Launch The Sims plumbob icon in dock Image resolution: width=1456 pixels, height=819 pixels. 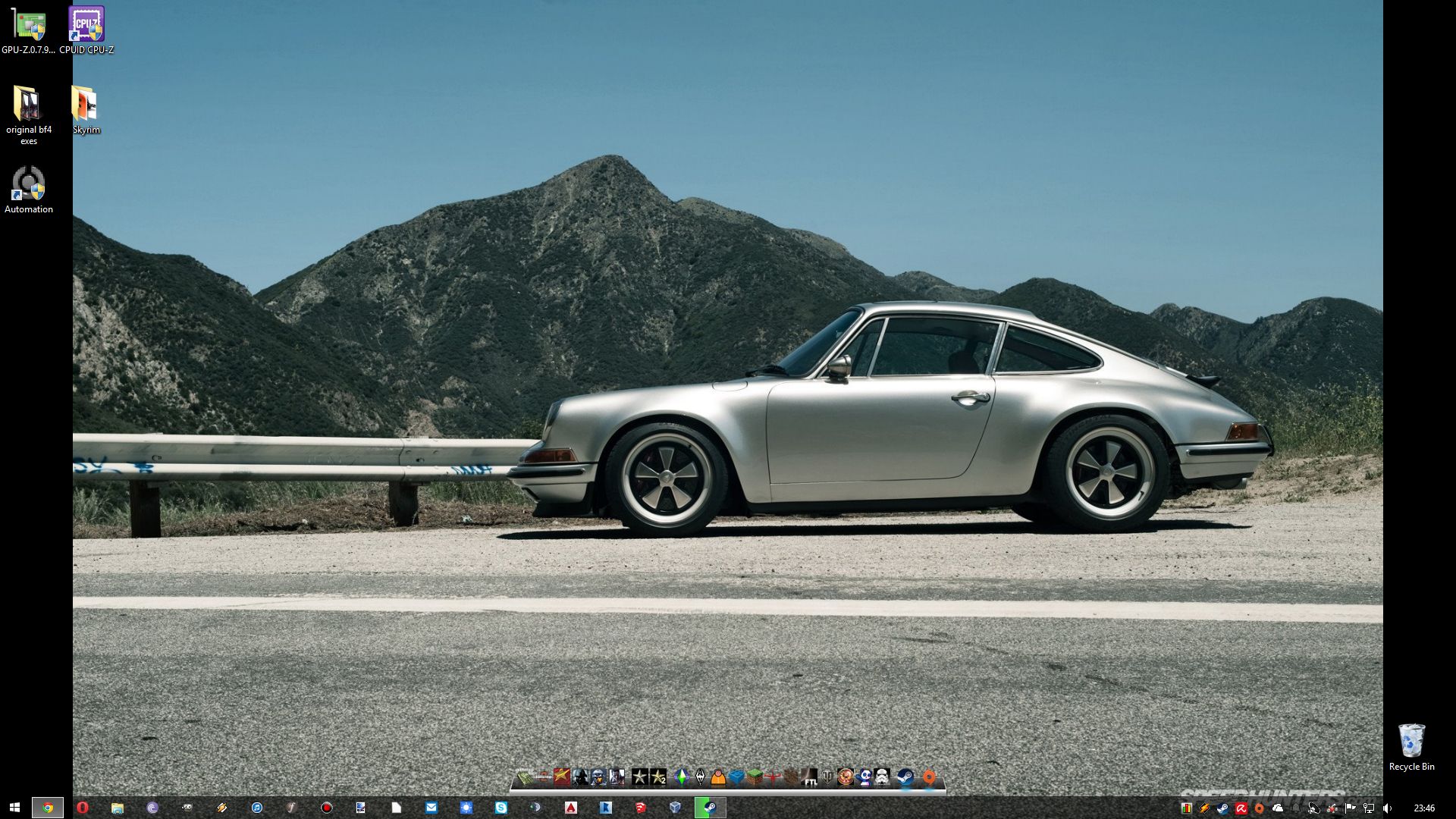(682, 777)
